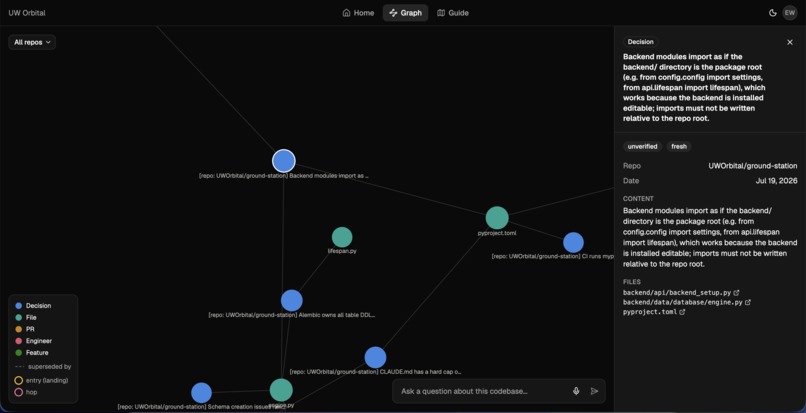Click the Decision blue legend swatch
This screenshot has height=413, width=806.
pyautogui.click(x=19, y=306)
